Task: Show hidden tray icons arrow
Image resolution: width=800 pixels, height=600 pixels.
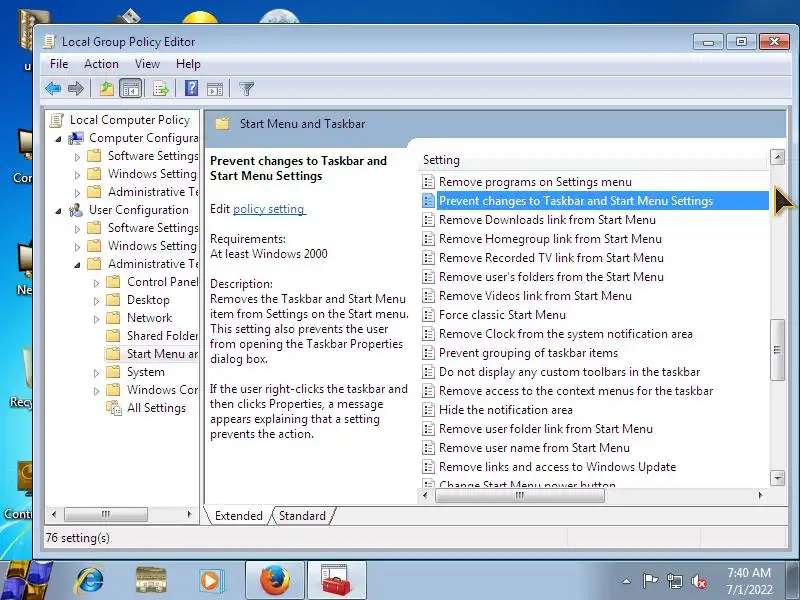Action: click(626, 581)
